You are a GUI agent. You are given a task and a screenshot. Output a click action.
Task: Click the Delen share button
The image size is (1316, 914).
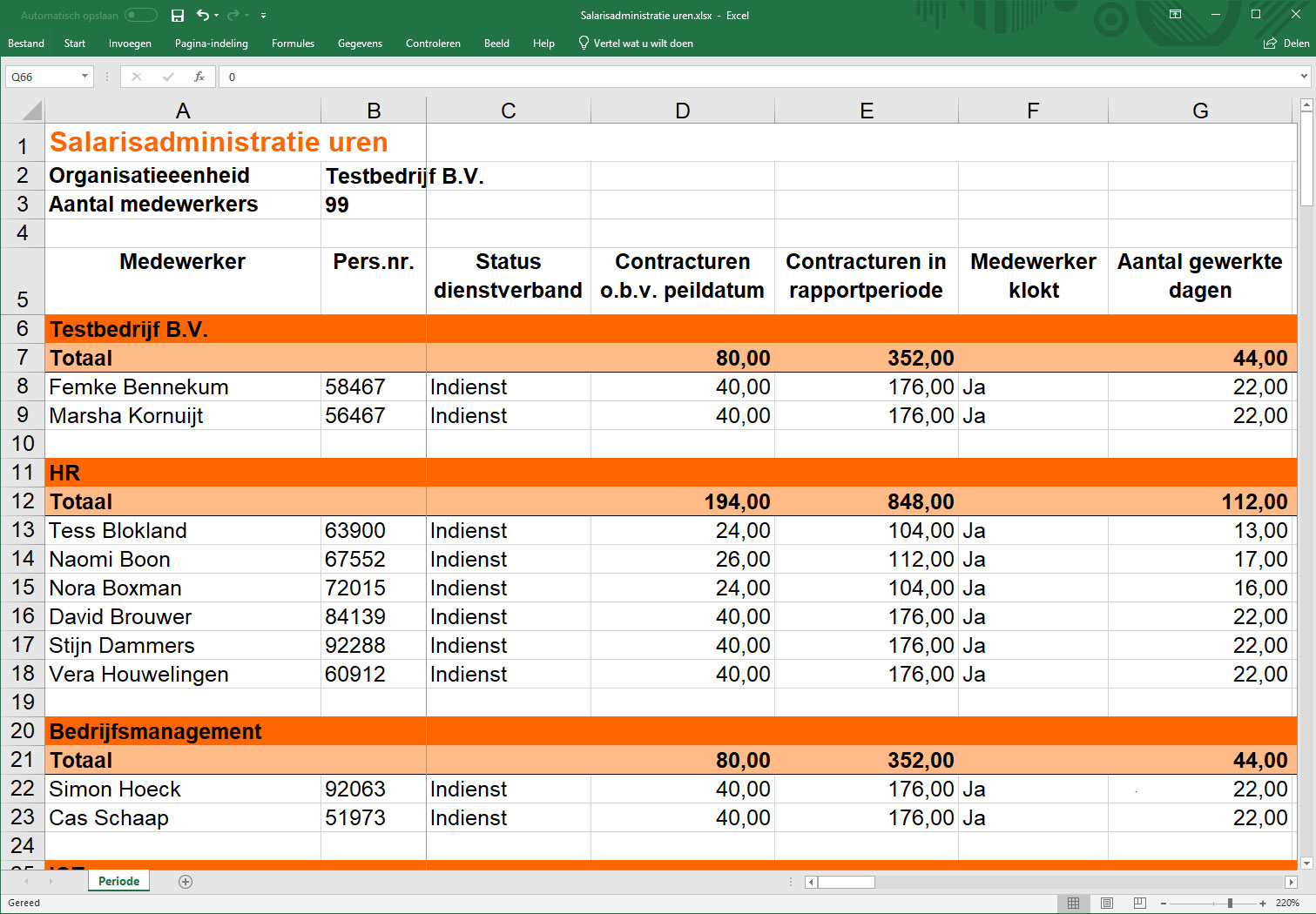click(x=1286, y=44)
